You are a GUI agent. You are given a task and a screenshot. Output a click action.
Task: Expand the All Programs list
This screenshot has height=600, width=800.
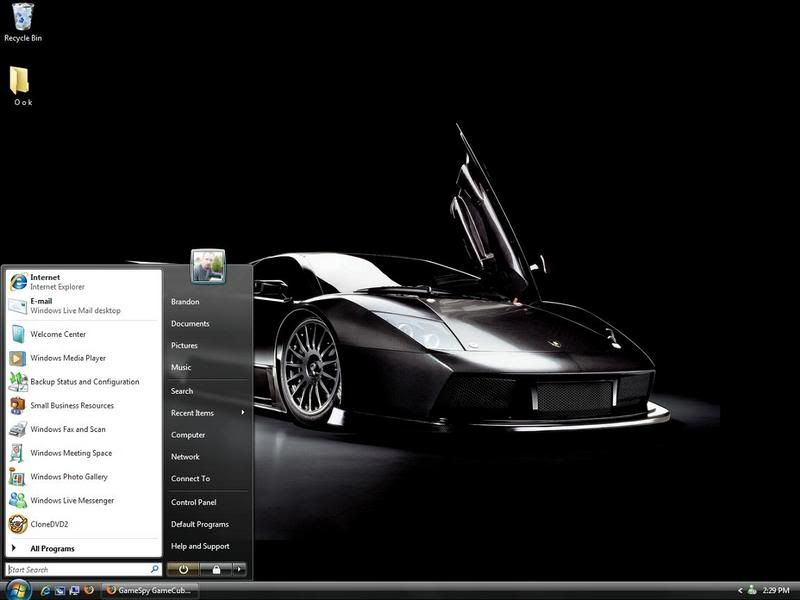[52, 548]
